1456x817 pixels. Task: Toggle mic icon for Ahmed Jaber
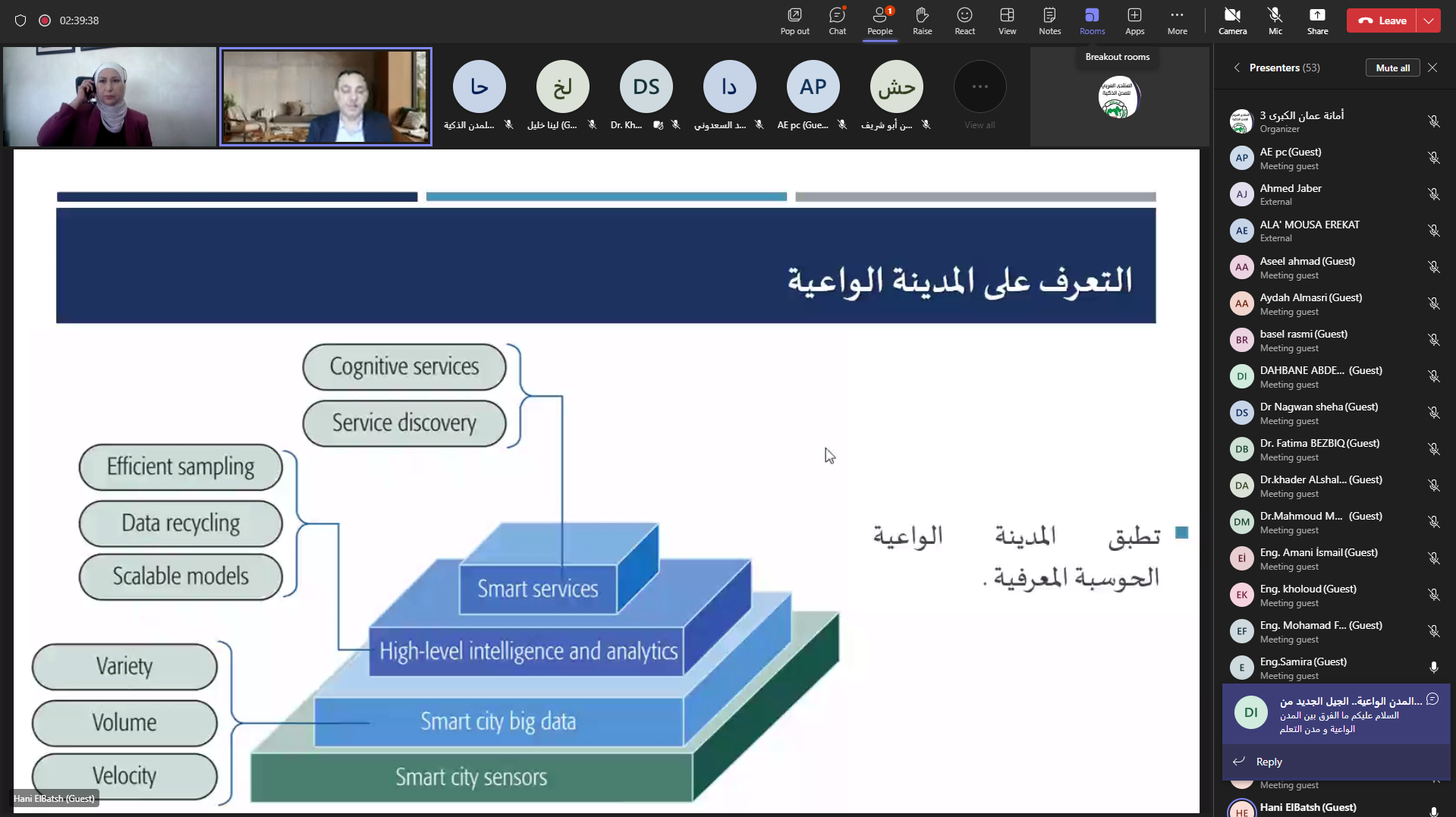click(1433, 194)
